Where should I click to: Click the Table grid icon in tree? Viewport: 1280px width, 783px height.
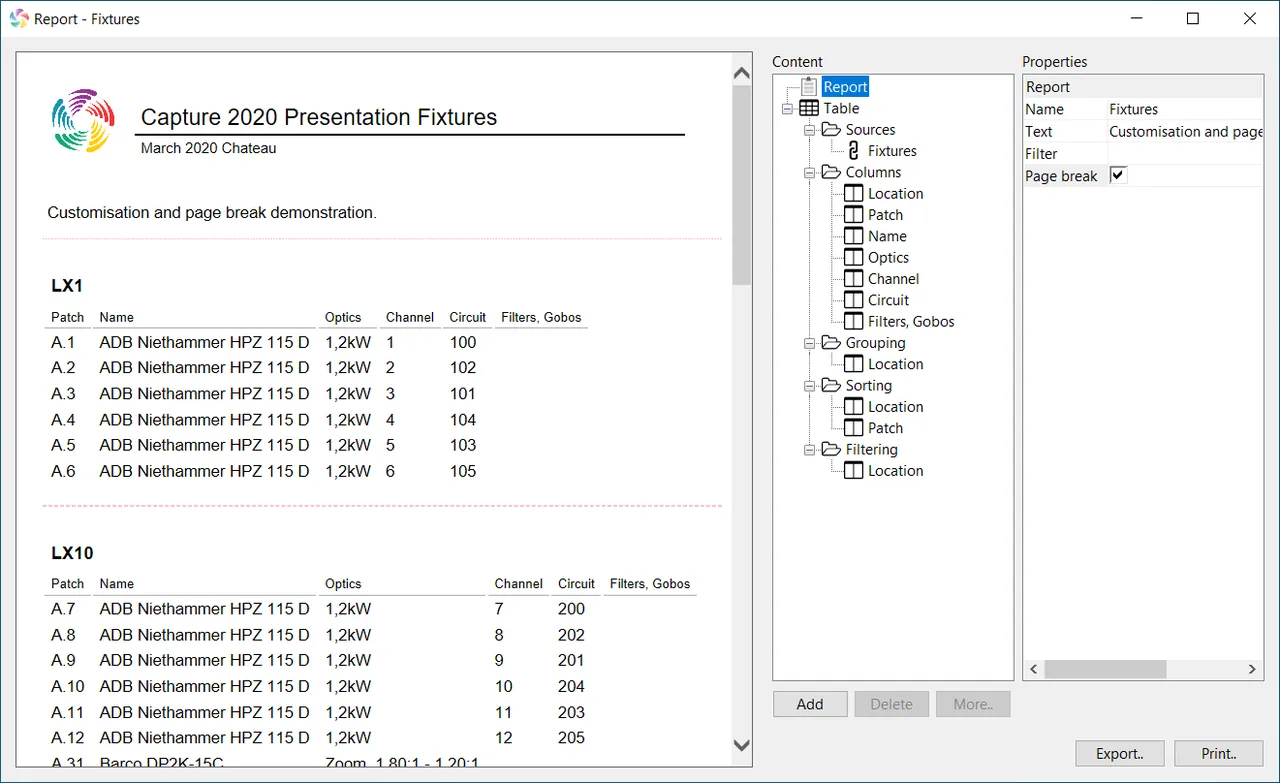pyautogui.click(x=809, y=108)
